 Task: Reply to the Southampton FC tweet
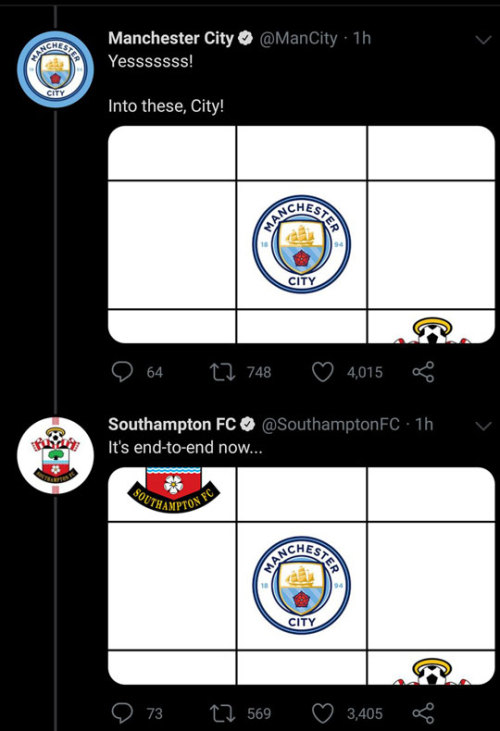pyautogui.click(x=123, y=713)
